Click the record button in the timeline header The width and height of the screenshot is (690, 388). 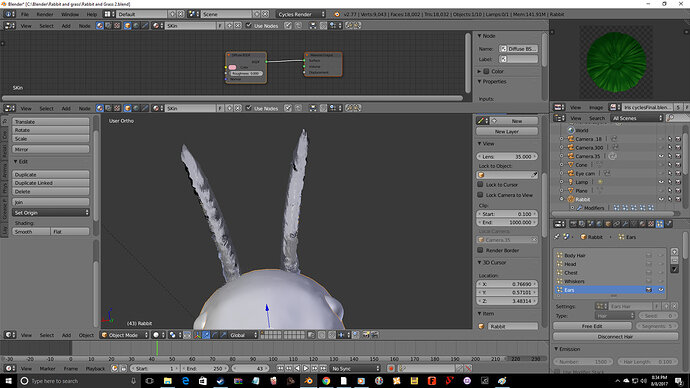click(x=391, y=368)
